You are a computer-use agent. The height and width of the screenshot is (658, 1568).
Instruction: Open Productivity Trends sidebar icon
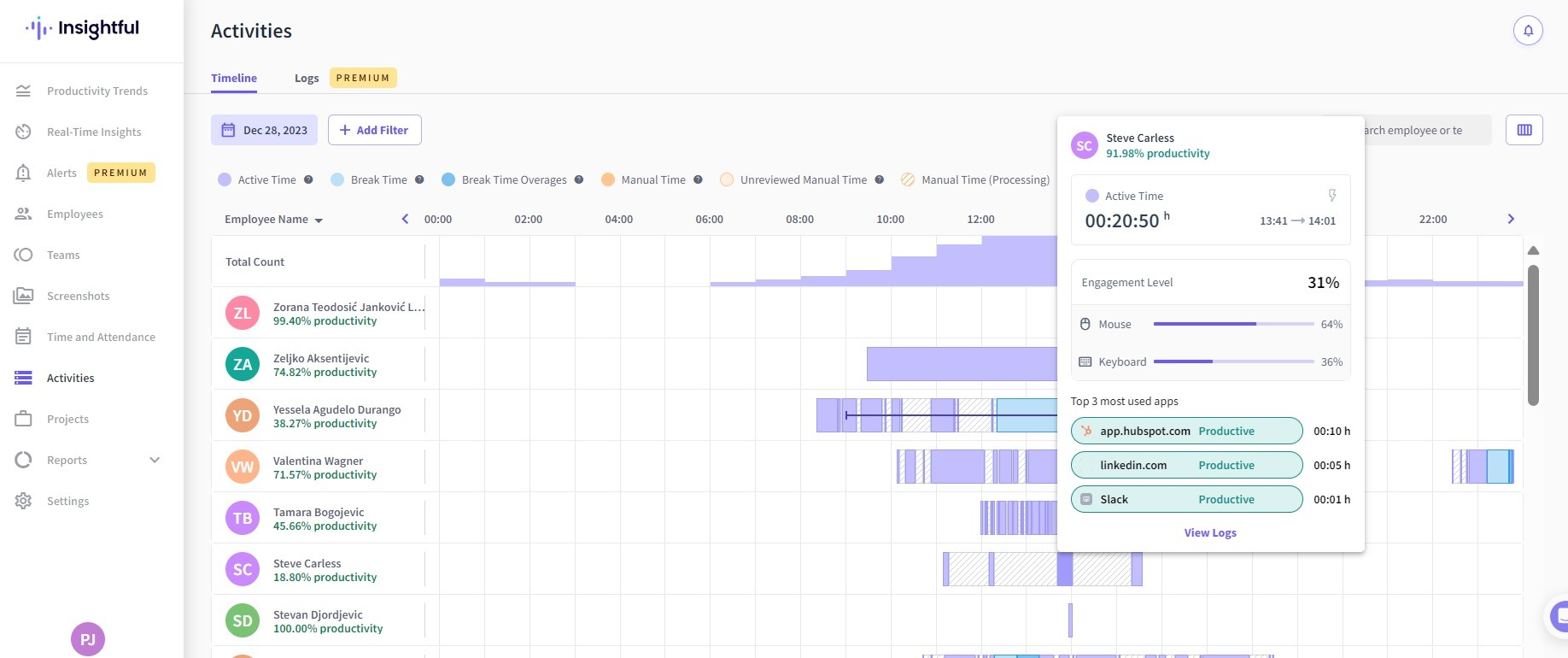pyautogui.click(x=23, y=91)
